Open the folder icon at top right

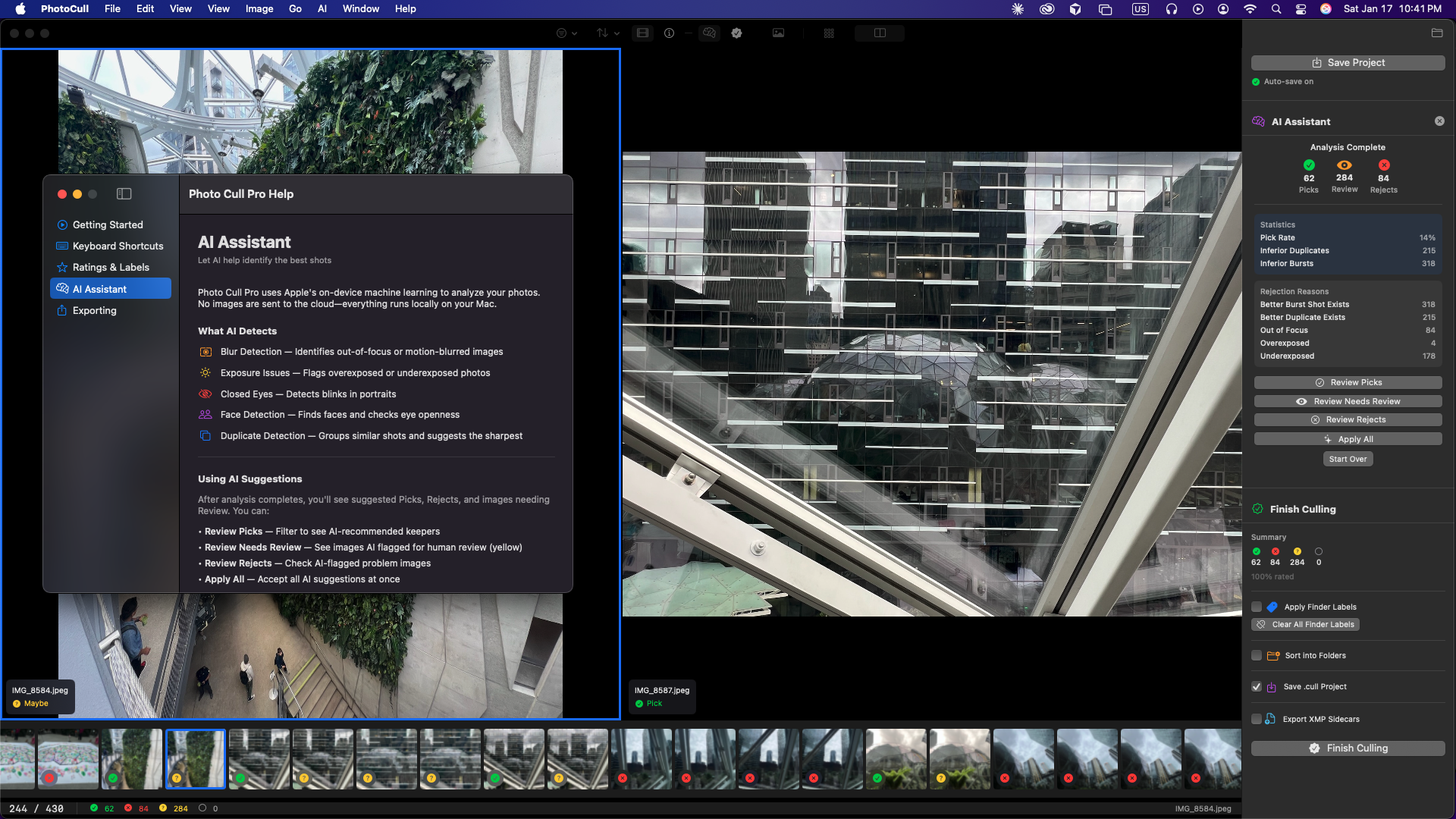point(1436,33)
